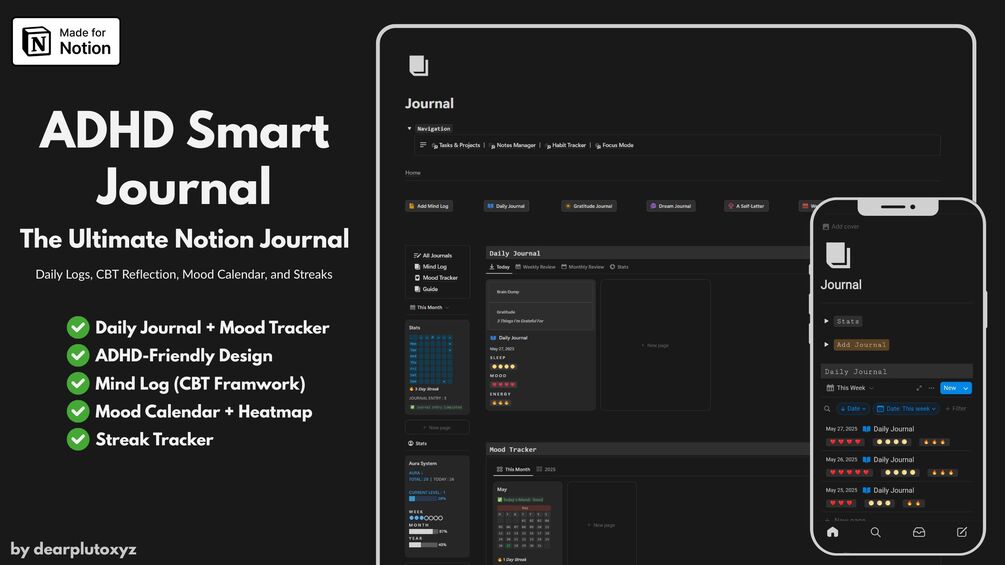1005x565 pixels.
Task: Click the Journal page icon on the phone
Action: tap(838, 255)
